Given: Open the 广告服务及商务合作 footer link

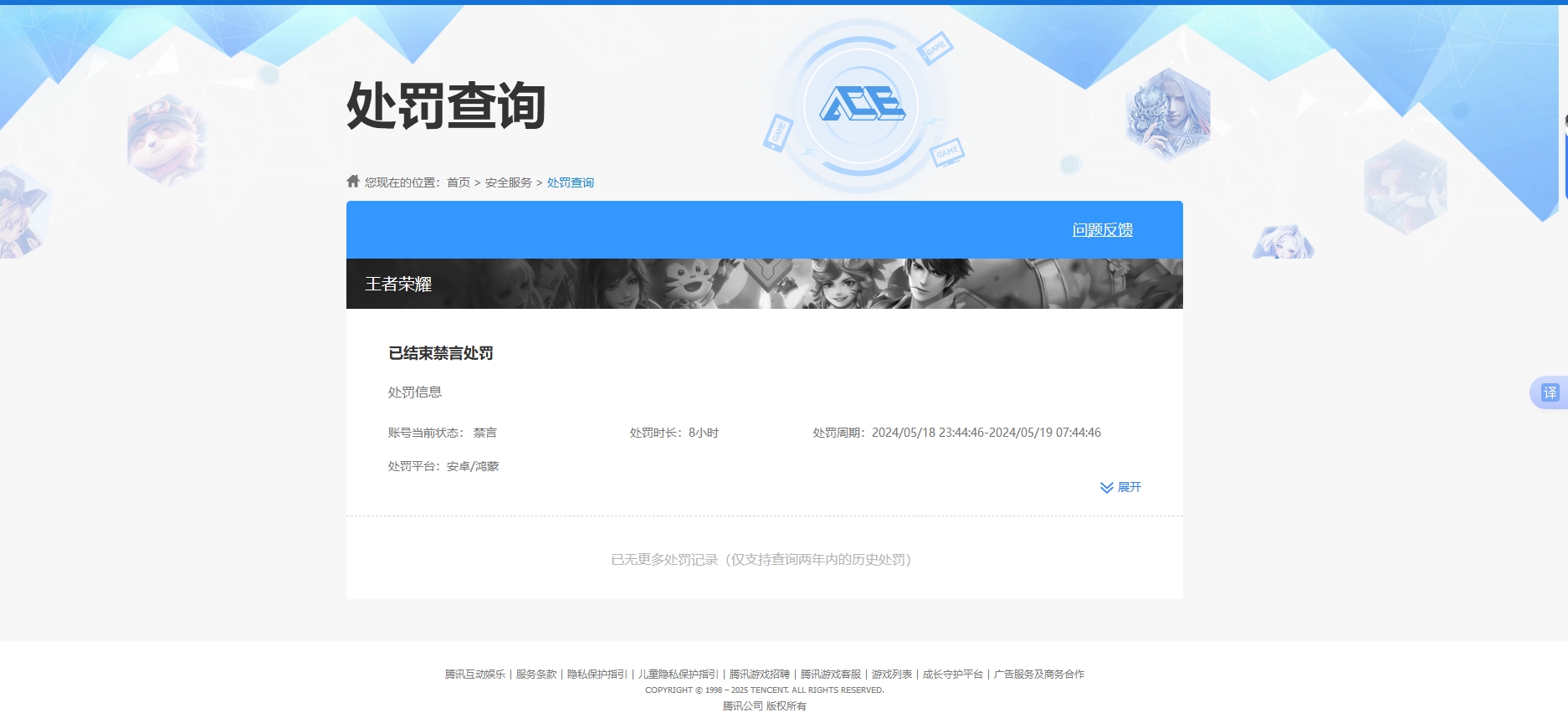Looking at the screenshot, I should pos(1039,674).
